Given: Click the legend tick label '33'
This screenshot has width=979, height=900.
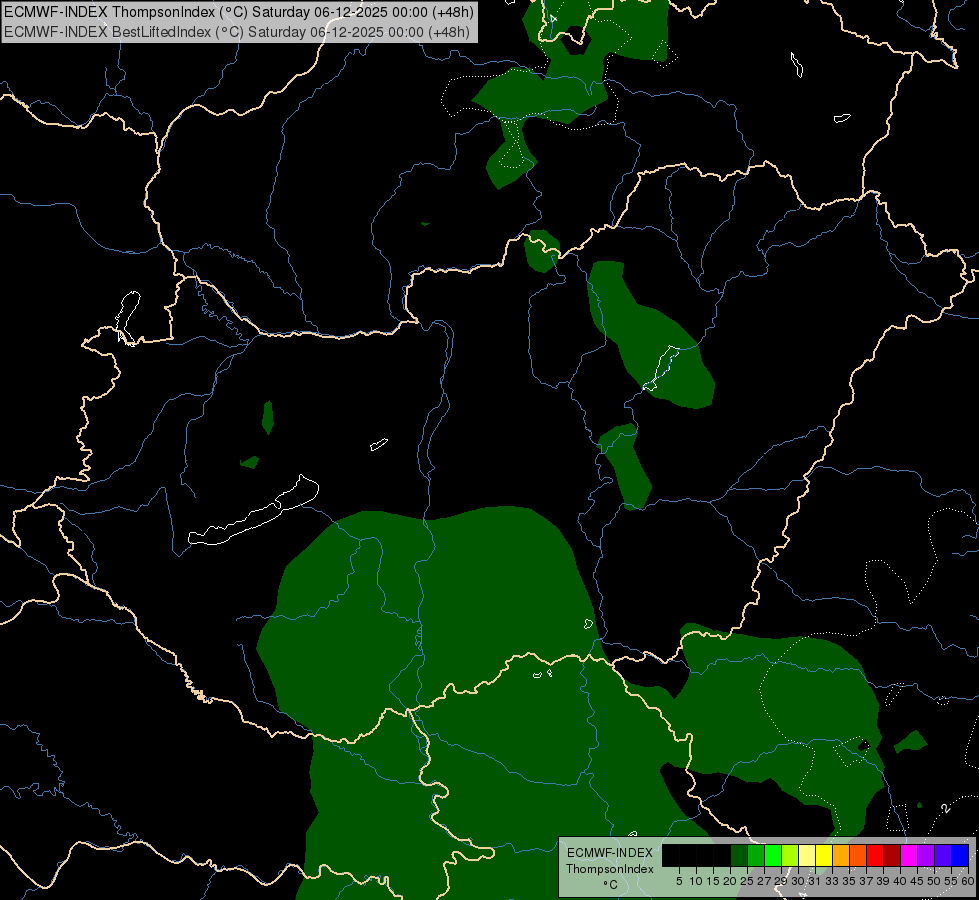Looking at the screenshot, I should [832, 881].
